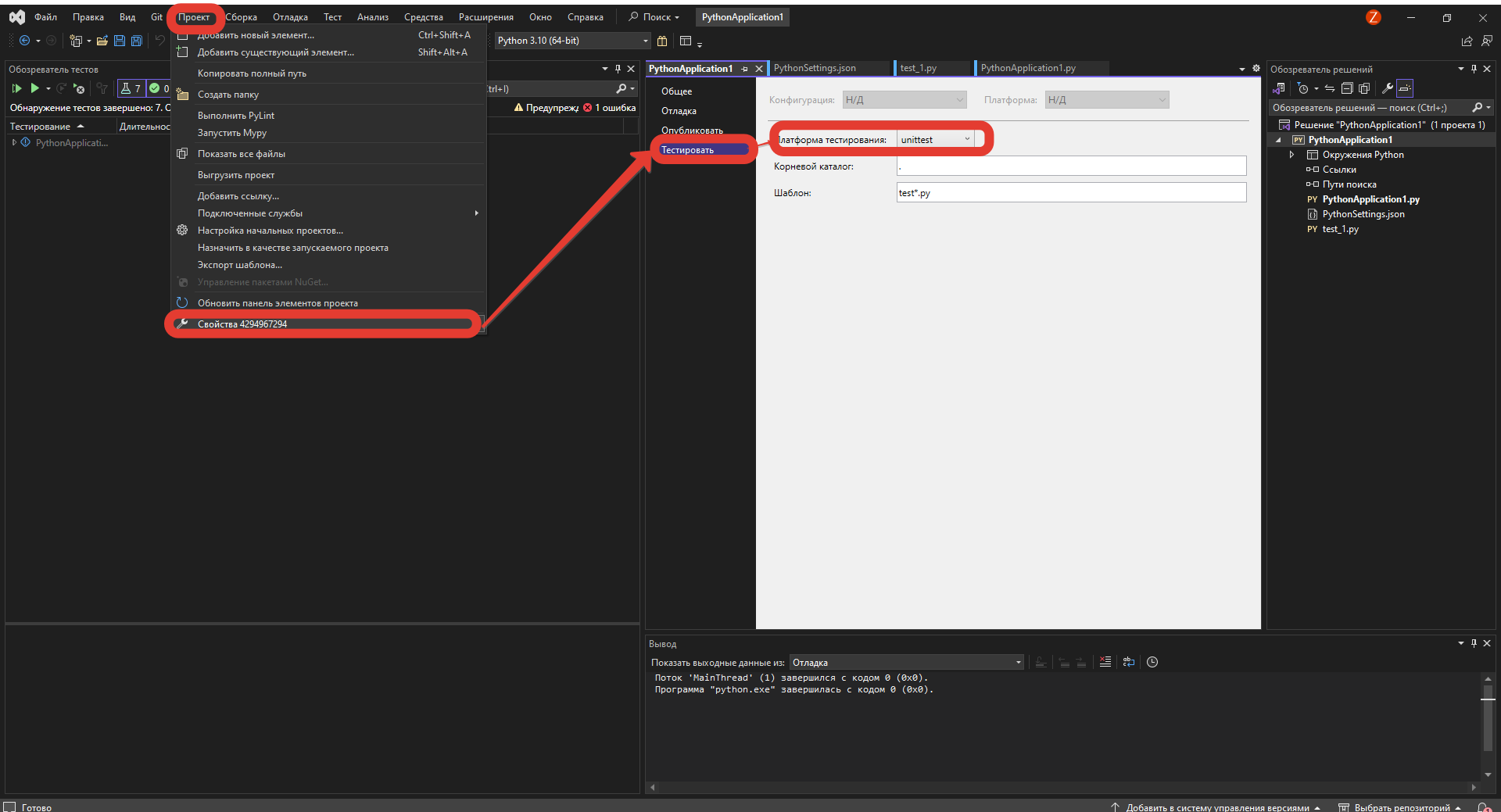The height and width of the screenshot is (812, 1501).
Task: Run all tests in Test Explorer
Action: [x=16, y=88]
